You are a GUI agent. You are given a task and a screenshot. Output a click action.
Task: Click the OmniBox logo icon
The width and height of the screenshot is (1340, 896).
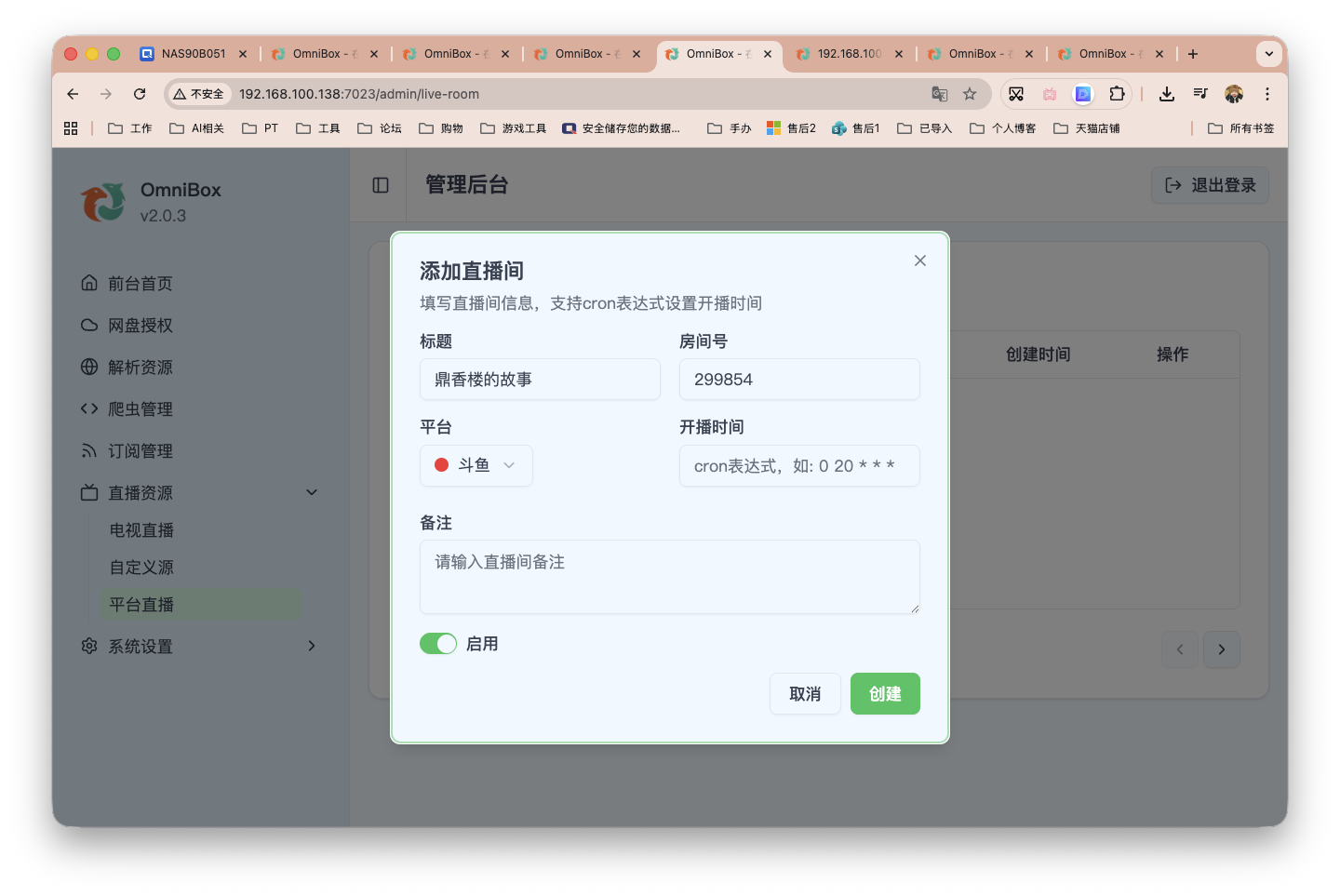[x=102, y=201]
